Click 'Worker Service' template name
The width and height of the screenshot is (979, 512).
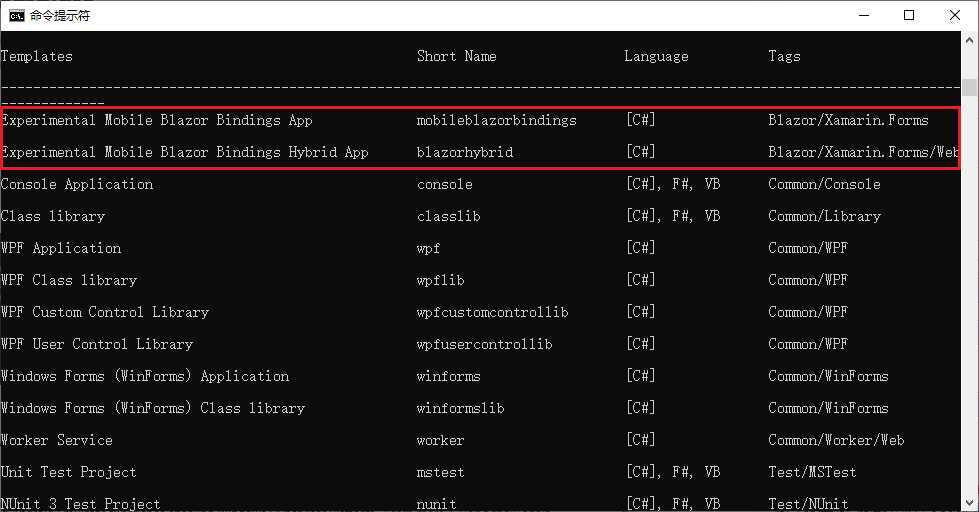click(x=57, y=440)
